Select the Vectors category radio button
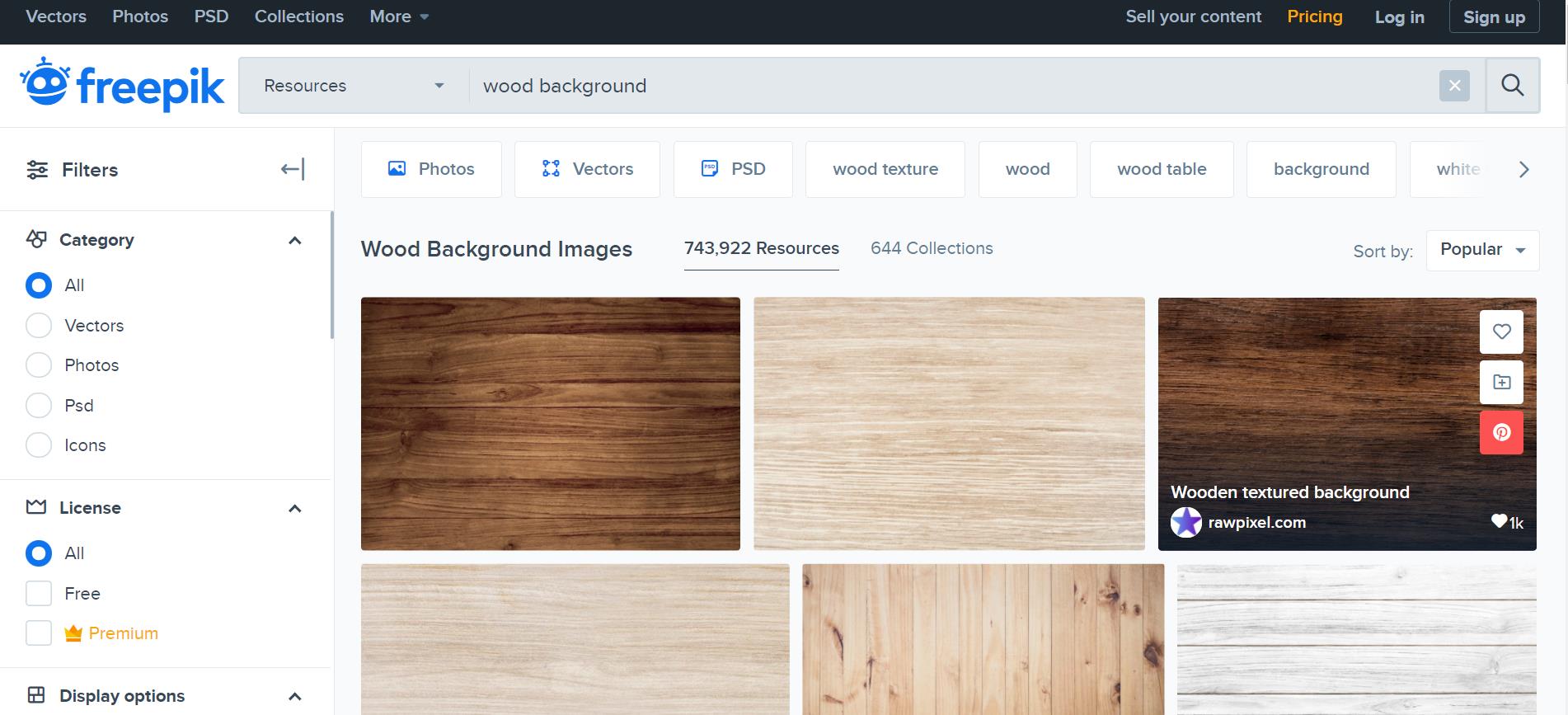Viewport: 1568px width, 715px height. 39,325
